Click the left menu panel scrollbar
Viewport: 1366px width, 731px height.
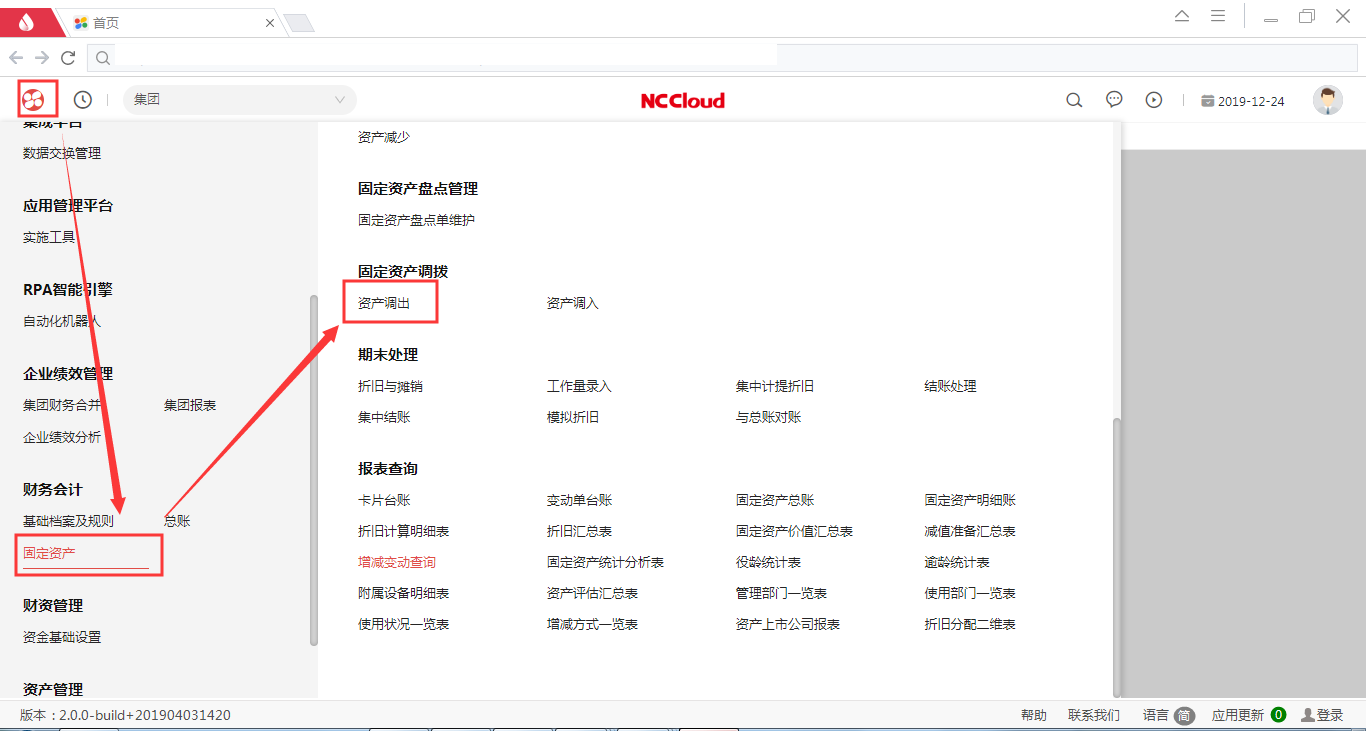[314, 470]
